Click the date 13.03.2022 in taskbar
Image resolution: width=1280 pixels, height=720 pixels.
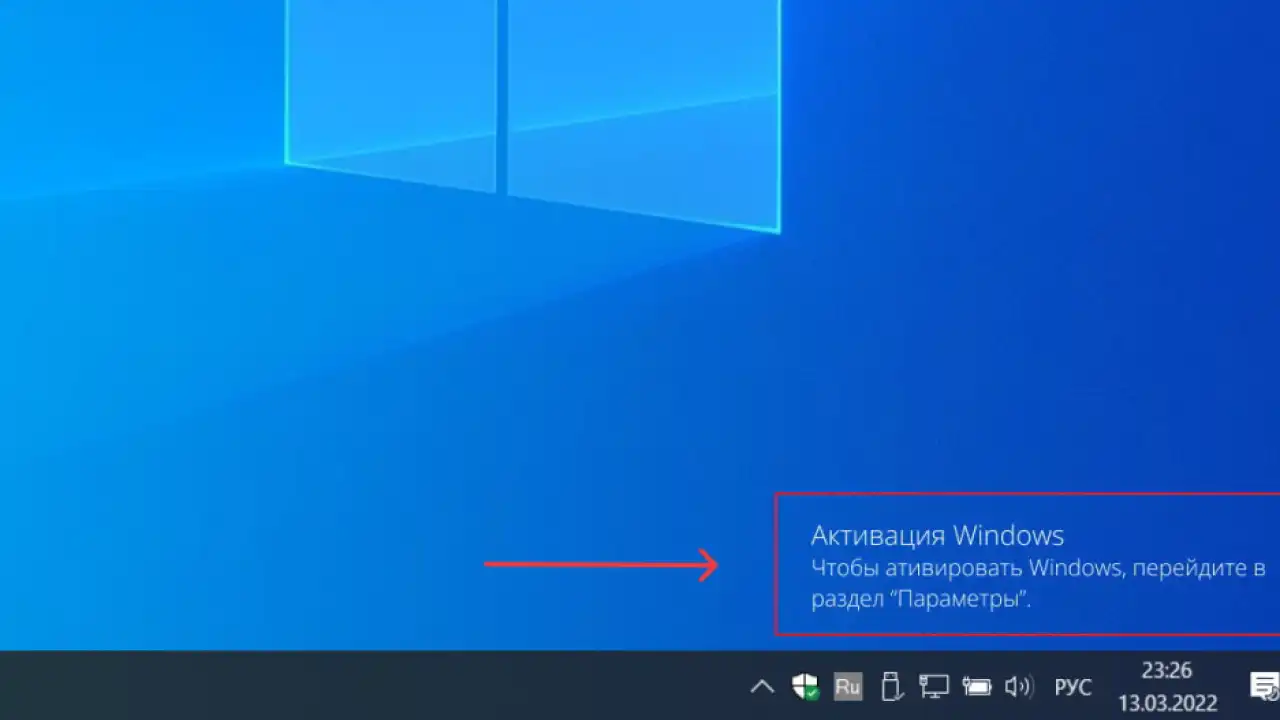[1167, 703]
